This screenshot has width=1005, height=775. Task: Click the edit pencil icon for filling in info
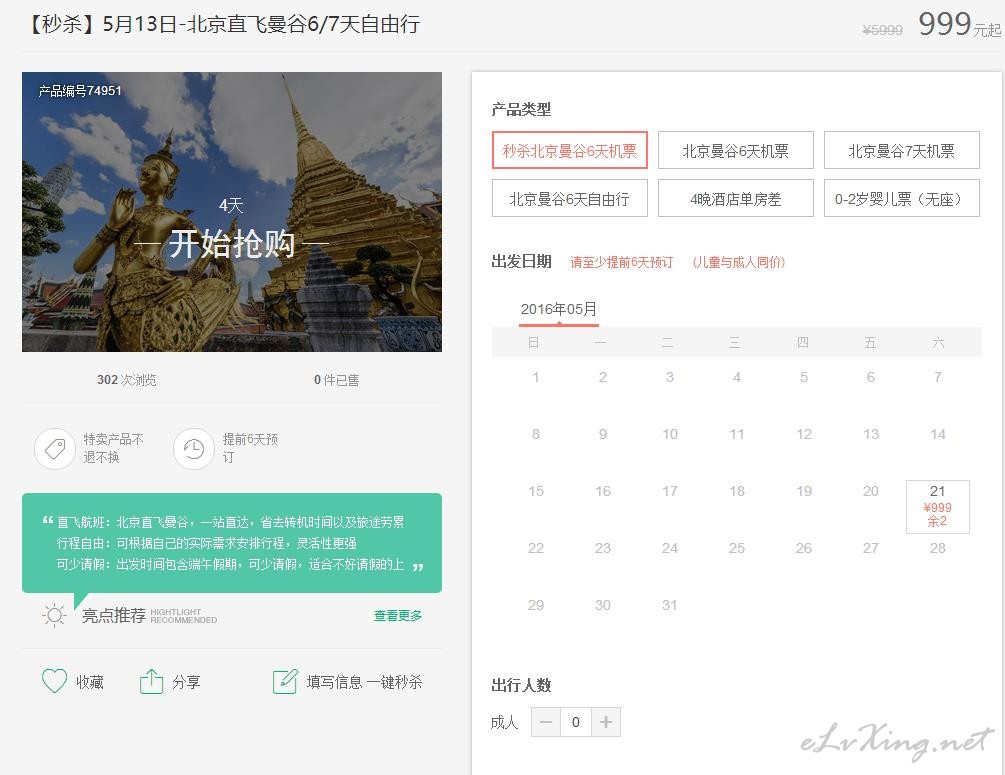point(285,681)
